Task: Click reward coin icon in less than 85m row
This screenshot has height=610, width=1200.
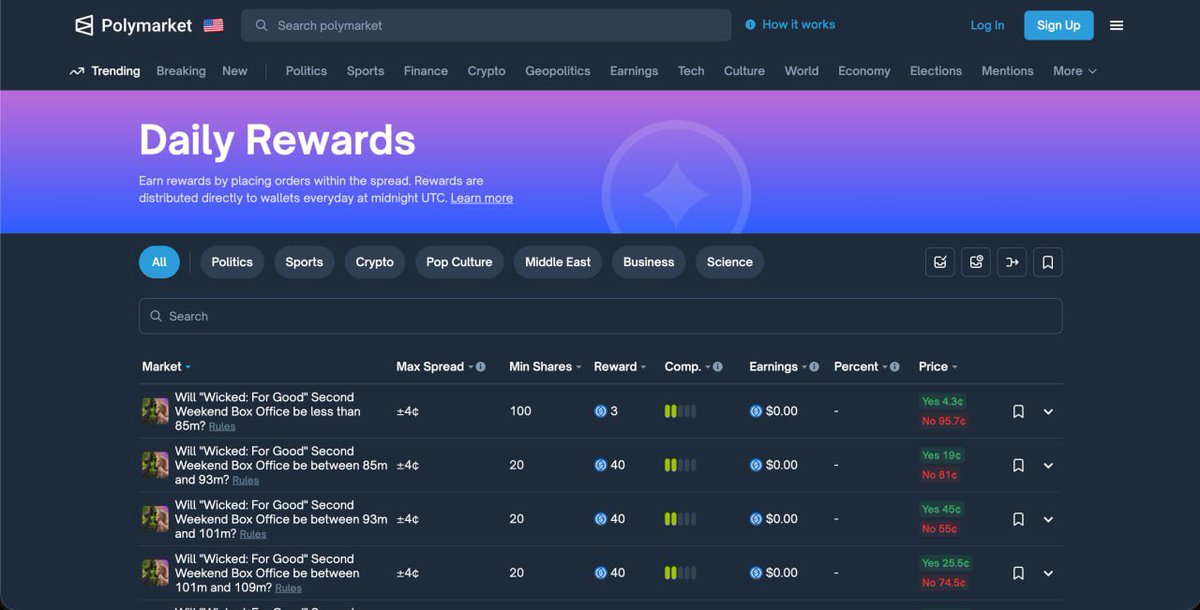Action: tap(600, 411)
